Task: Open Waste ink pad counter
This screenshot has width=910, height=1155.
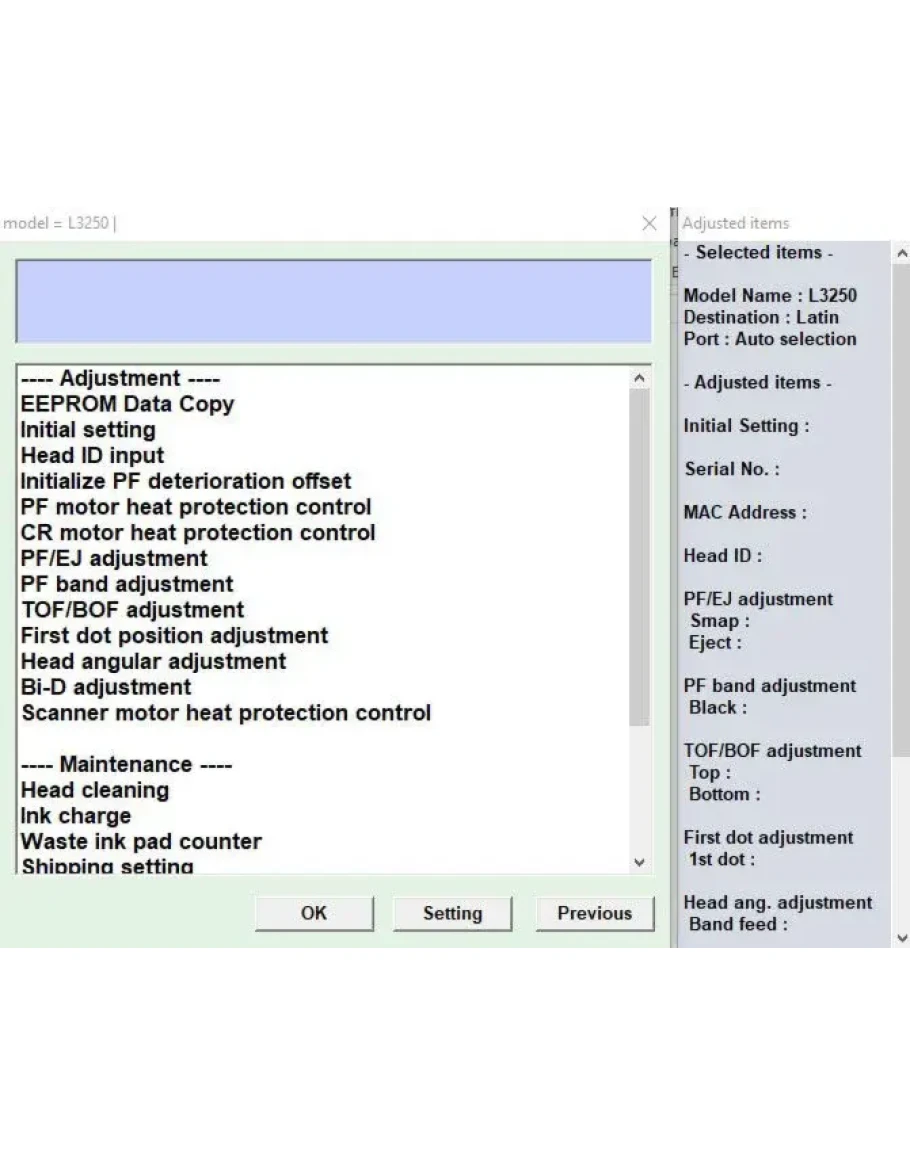Action: coord(141,842)
